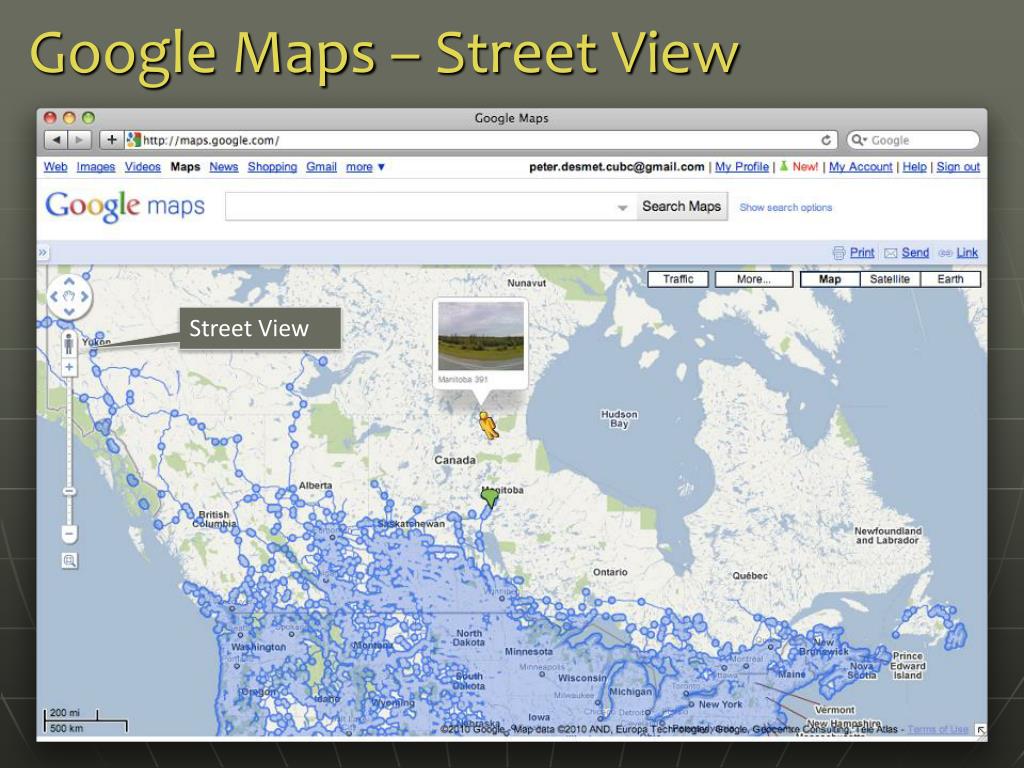Click the browser URL address field
1024x768 pixels.
pos(480,140)
